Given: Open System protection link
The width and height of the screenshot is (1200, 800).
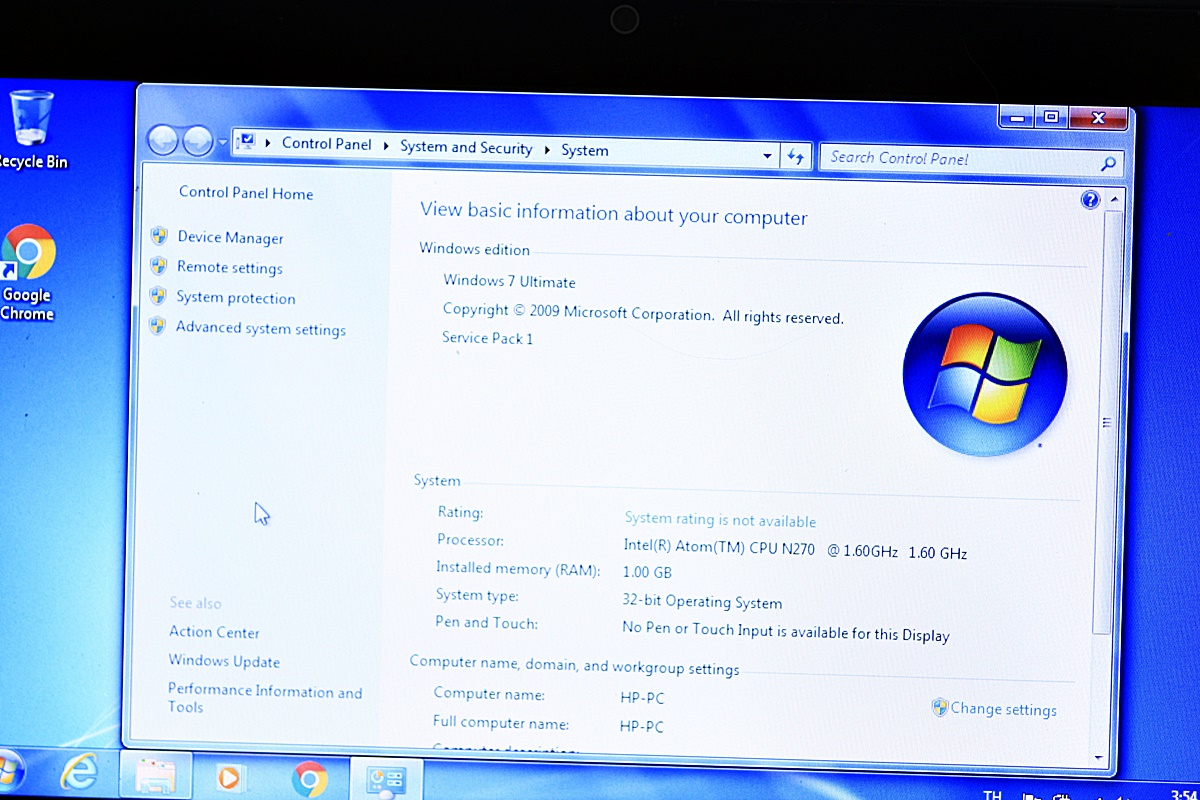Looking at the screenshot, I should coord(236,298).
